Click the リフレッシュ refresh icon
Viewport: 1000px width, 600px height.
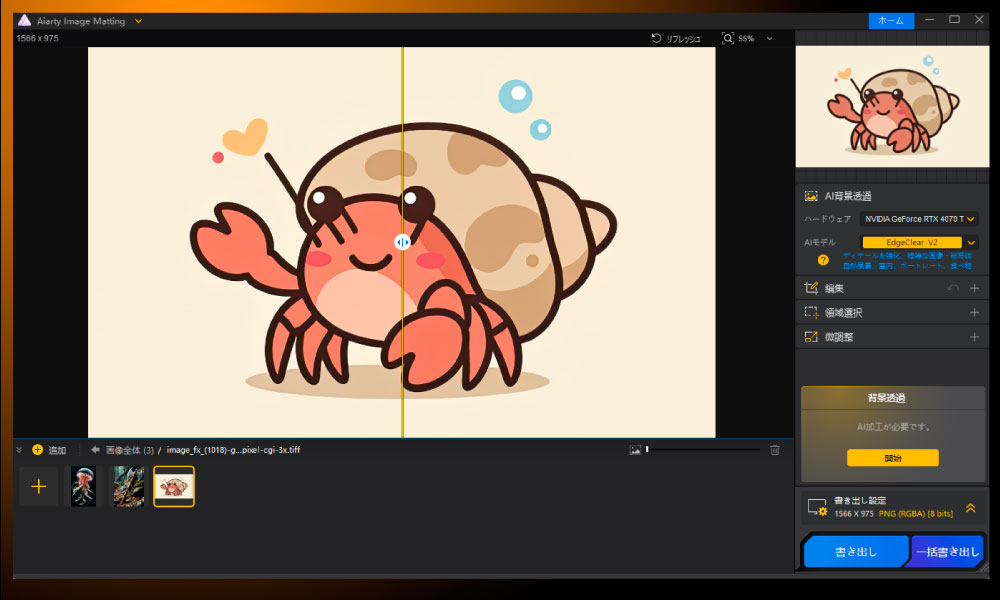[656, 39]
